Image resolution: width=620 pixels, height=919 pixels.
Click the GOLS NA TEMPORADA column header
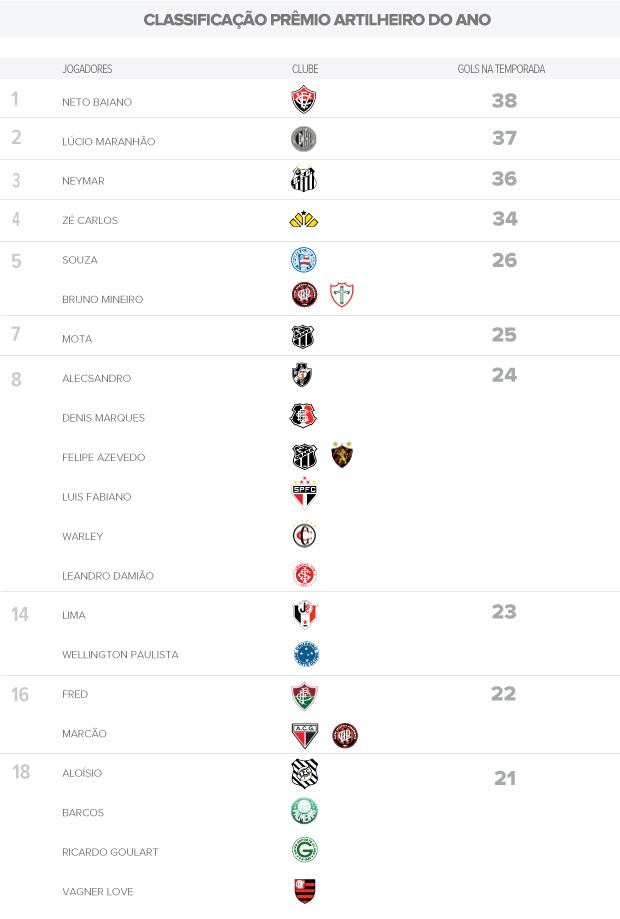pyautogui.click(x=501, y=69)
